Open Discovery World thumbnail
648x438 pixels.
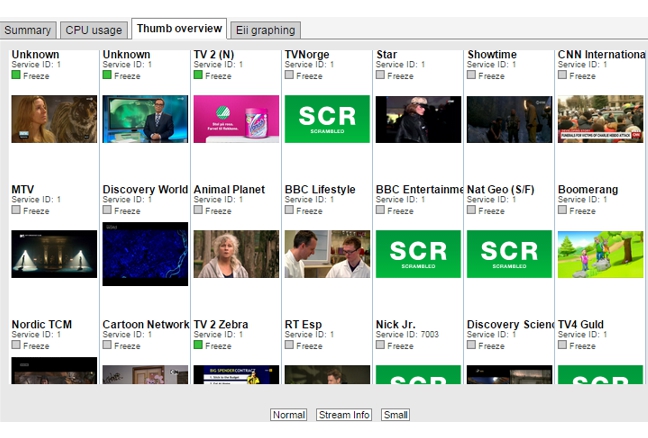[x=145, y=254]
